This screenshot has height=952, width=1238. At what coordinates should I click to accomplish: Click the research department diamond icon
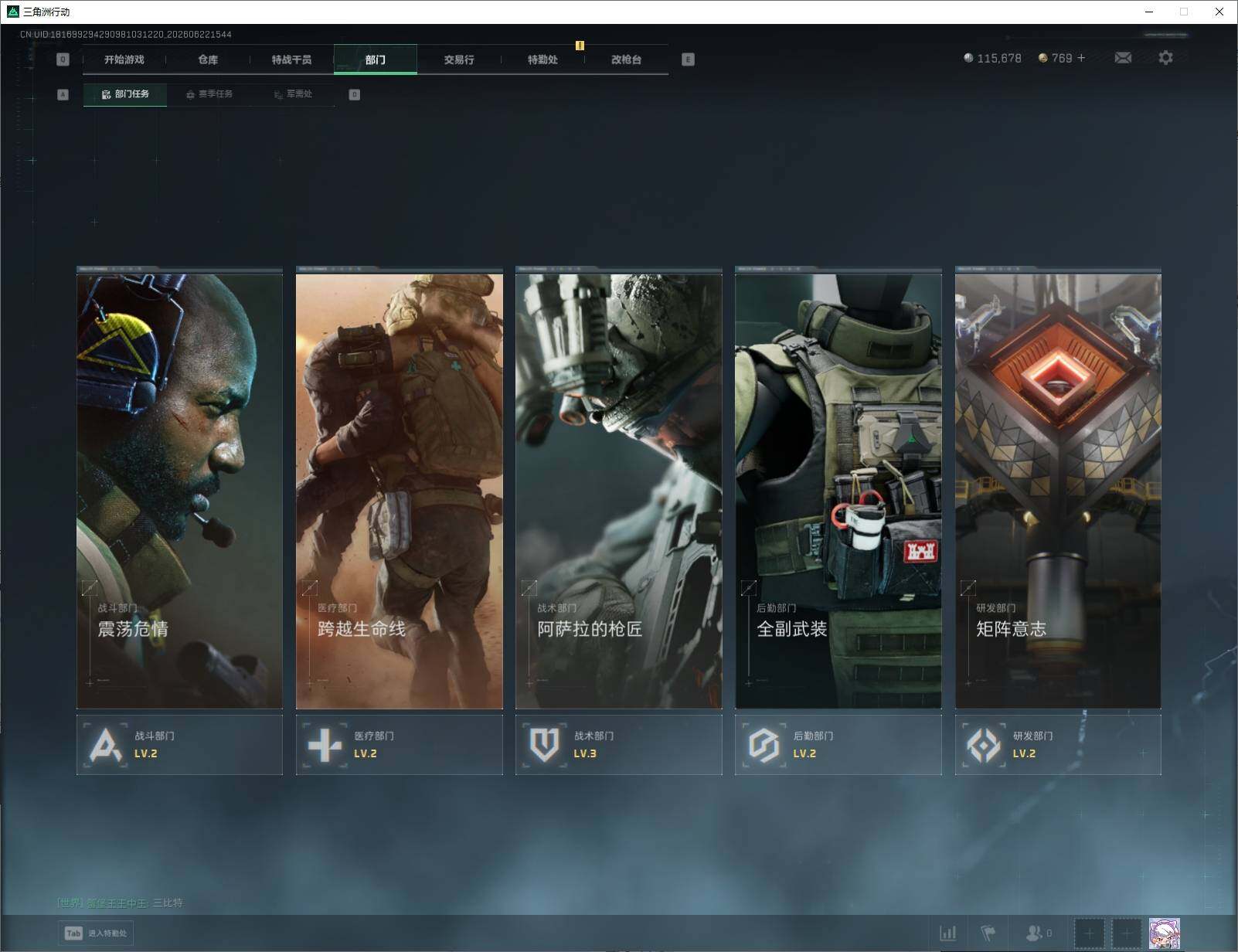(983, 746)
